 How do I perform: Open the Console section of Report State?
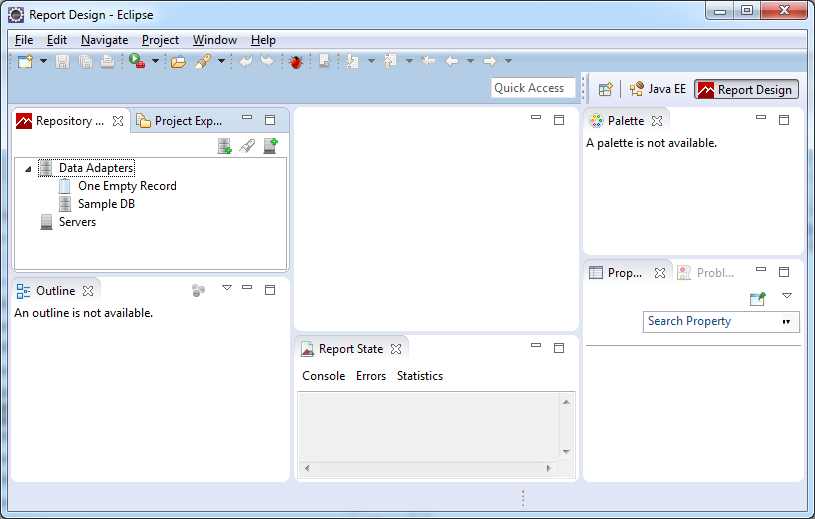(323, 376)
